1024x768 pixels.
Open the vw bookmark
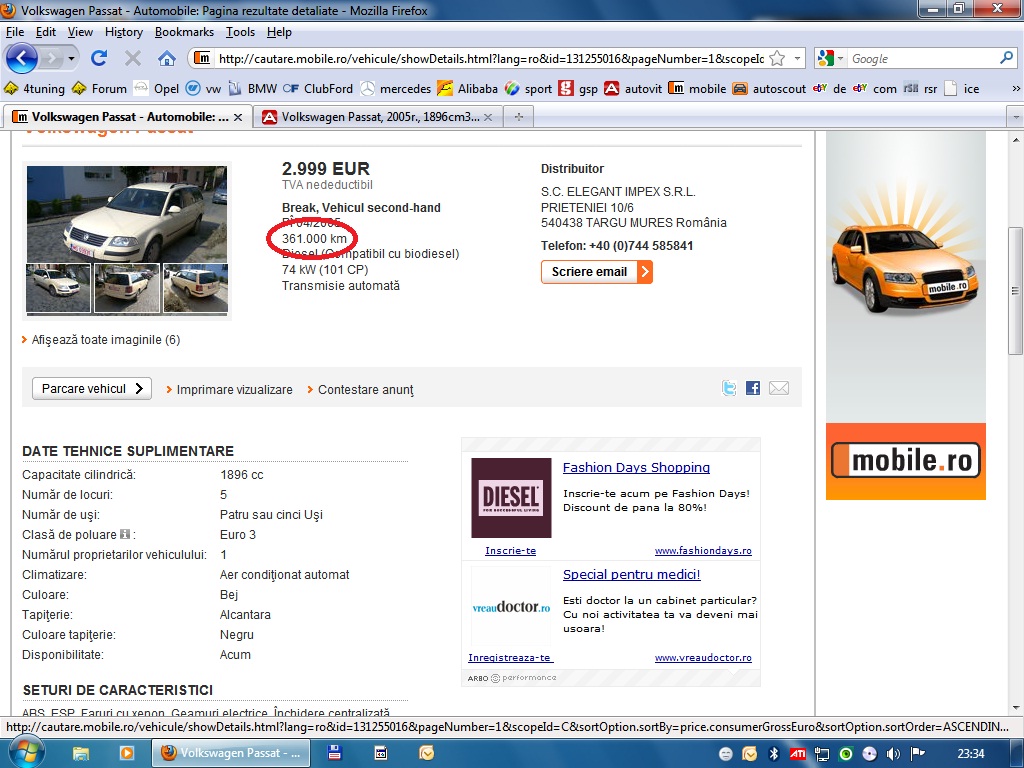(204, 89)
